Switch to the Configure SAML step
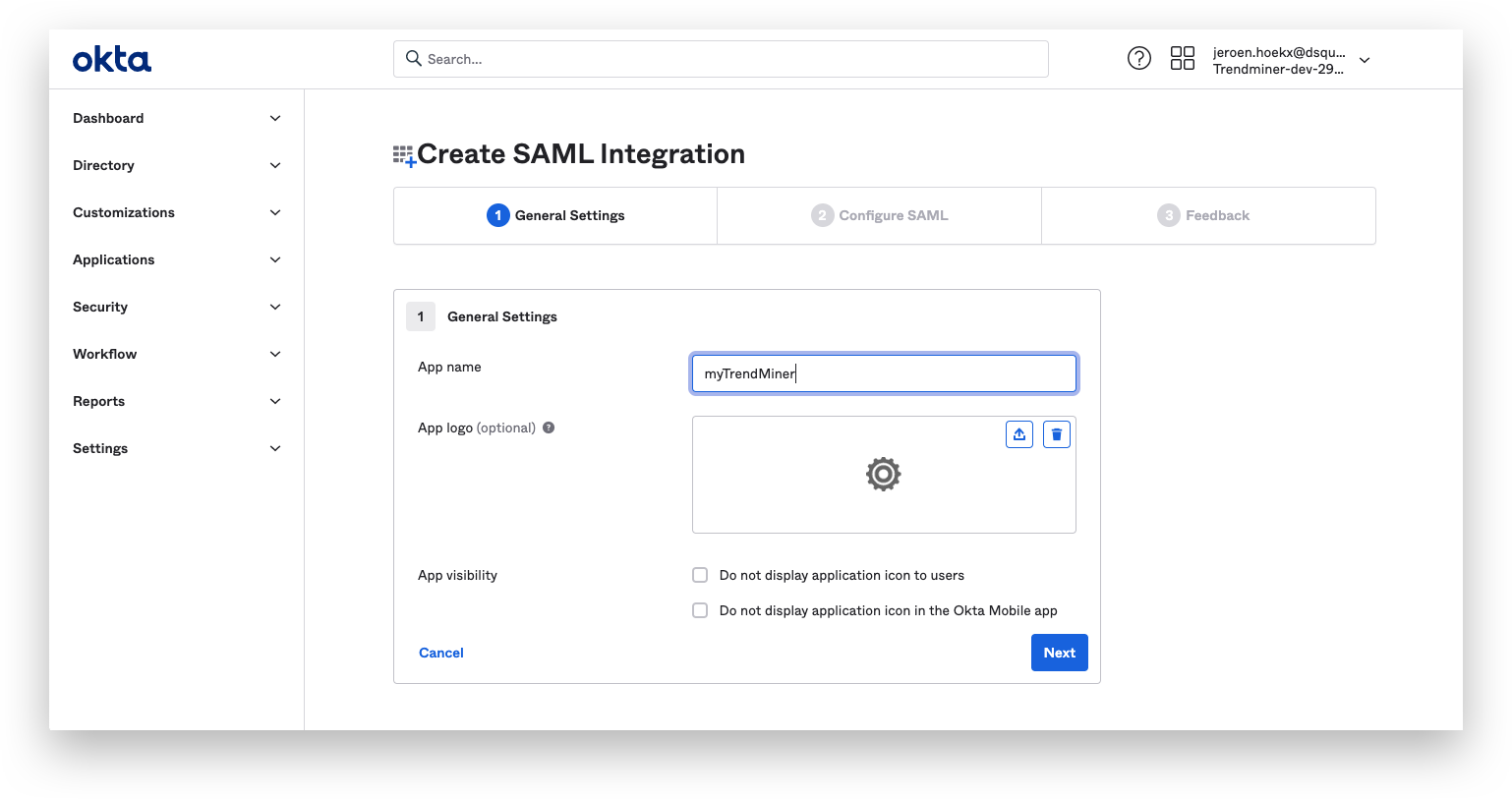This screenshot has height=799, width=1512. 879,215
